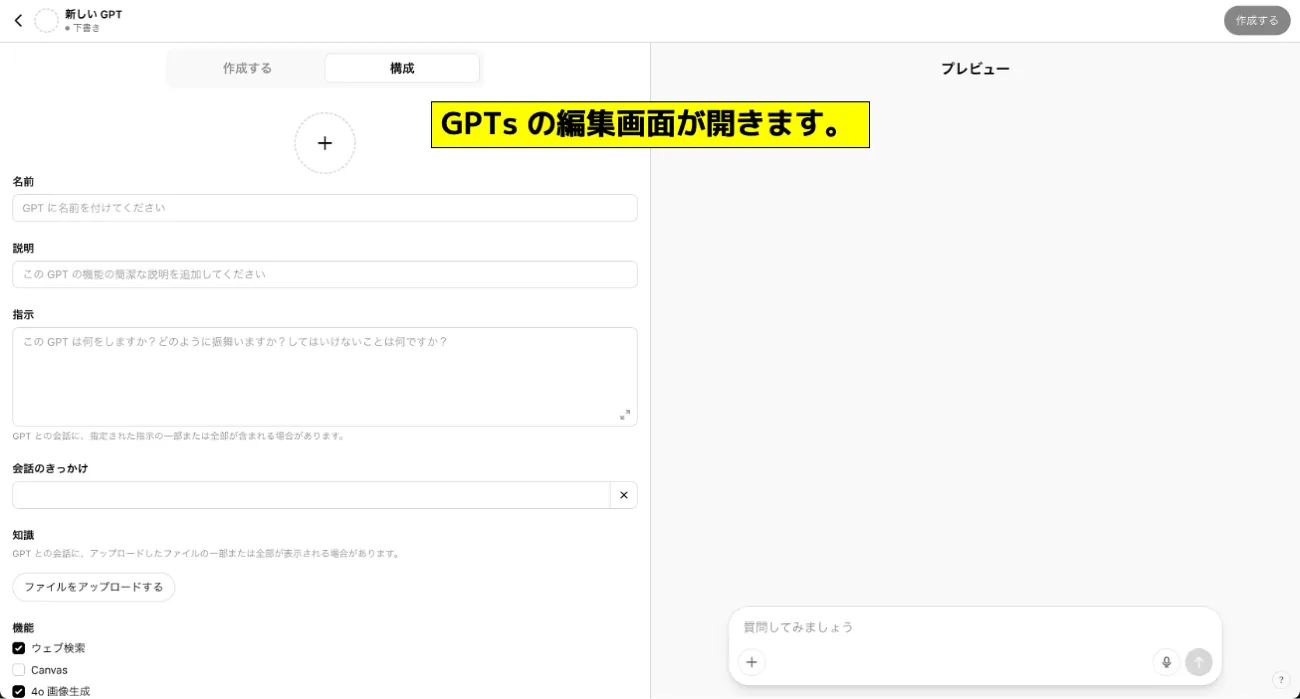
Task: Click the 説明 input field
Action: pos(324,274)
